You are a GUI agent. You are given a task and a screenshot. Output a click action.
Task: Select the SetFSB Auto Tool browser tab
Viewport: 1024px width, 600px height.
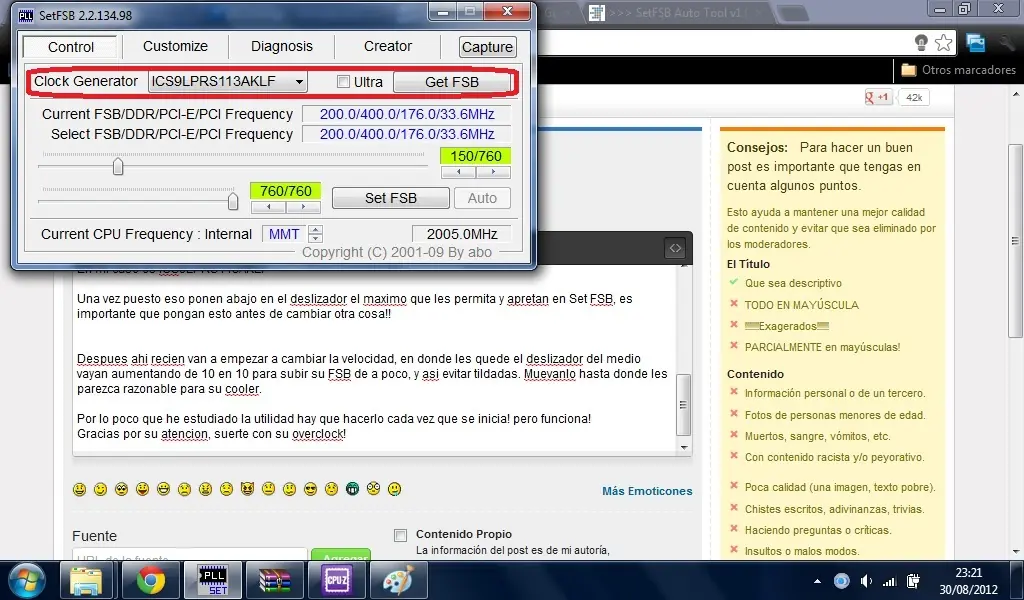[677, 12]
